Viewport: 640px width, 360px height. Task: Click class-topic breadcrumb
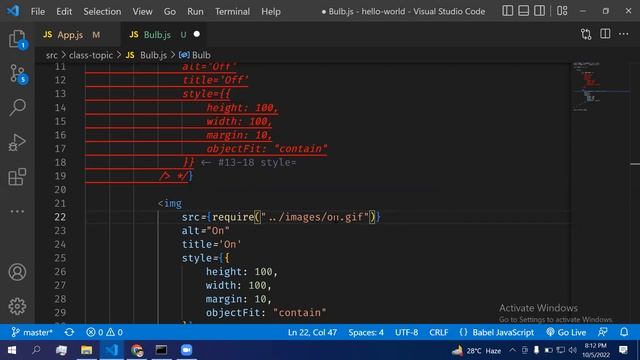[x=91, y=55]
